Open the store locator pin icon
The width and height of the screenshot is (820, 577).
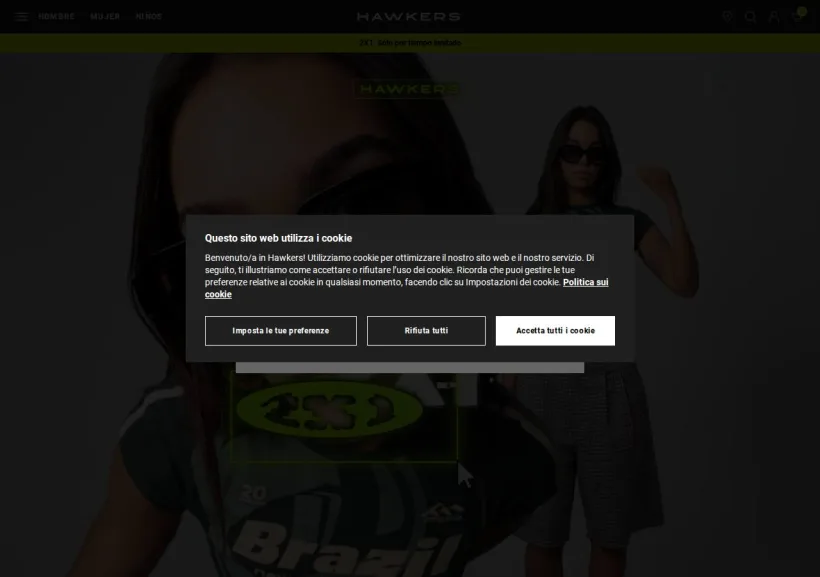point(727,17)
